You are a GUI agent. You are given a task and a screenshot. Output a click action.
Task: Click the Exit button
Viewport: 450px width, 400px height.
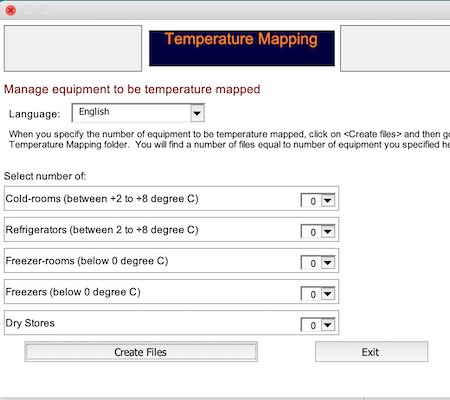tap(371, 352)
